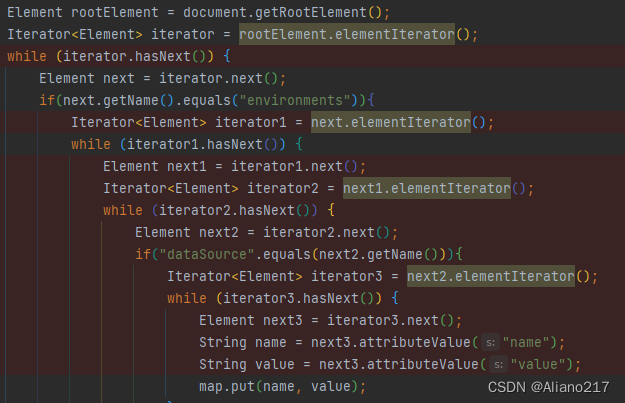Click the first while keyword
This screenshot has height=403, width=625.
click(x=27, y=56)
